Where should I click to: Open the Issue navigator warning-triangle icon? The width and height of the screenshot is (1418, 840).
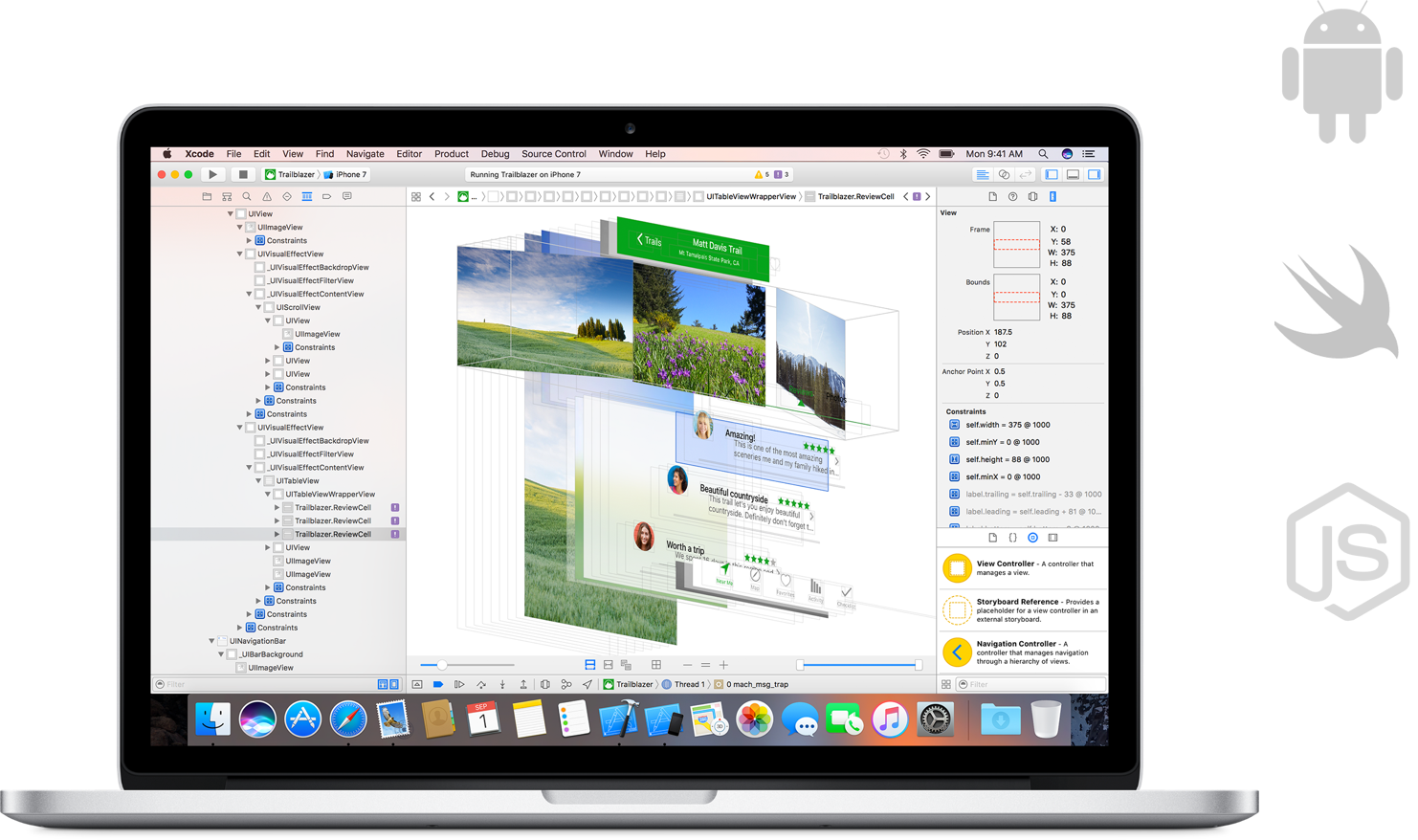coord(267,196)
